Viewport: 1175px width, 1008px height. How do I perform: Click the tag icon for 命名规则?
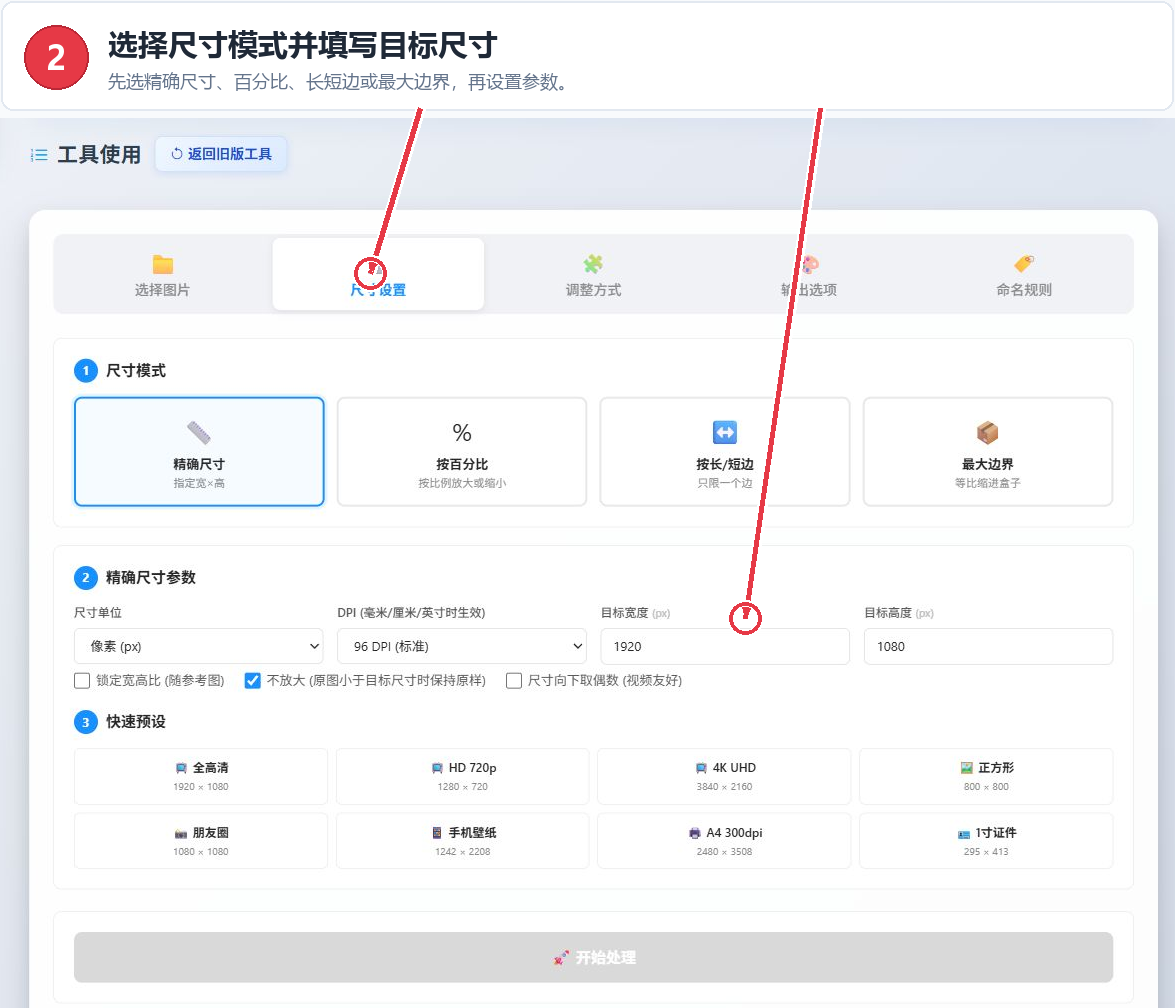[x=1024, y=264]
